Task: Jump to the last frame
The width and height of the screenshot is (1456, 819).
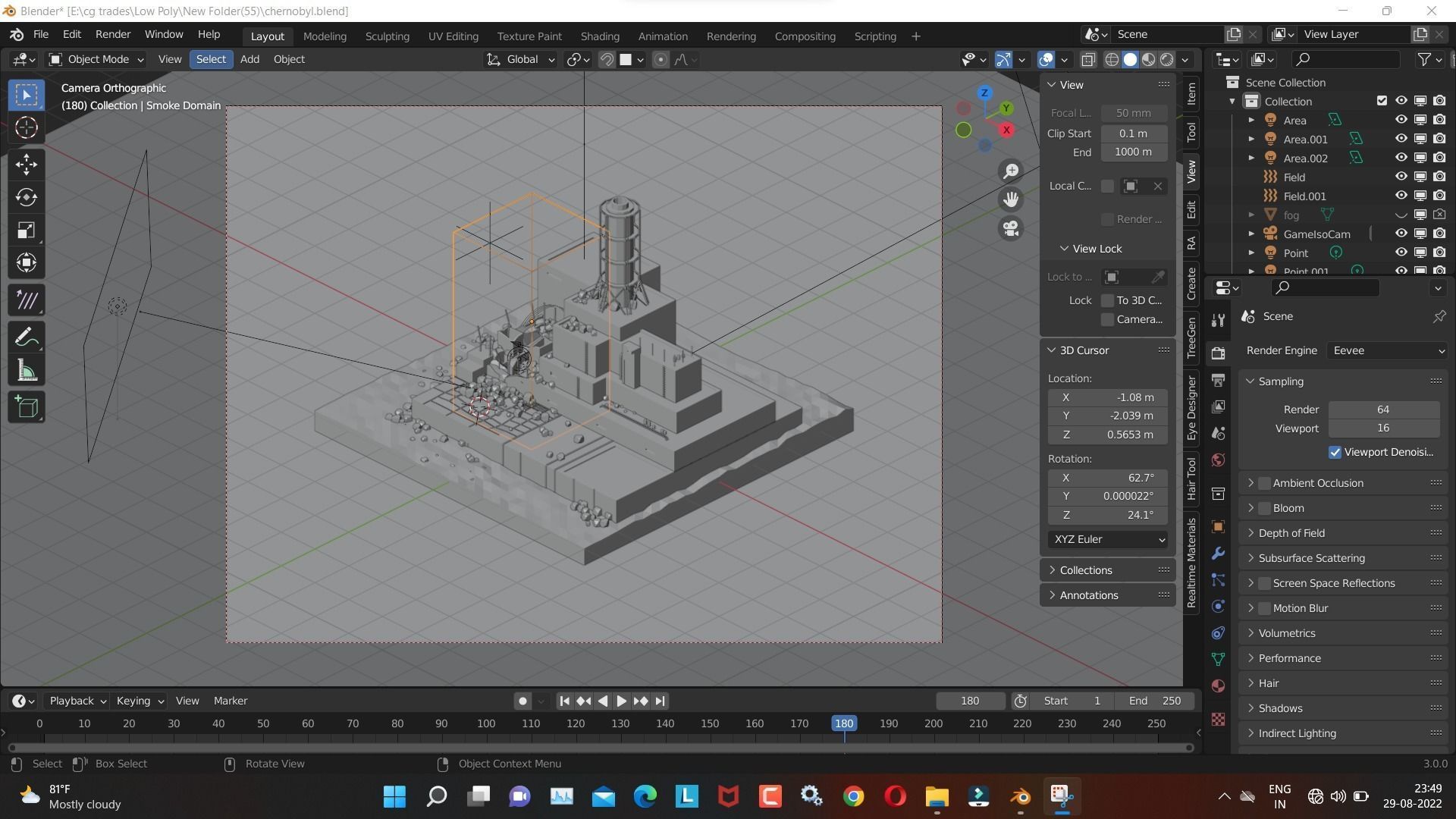Action: click(x=660, y=701)
